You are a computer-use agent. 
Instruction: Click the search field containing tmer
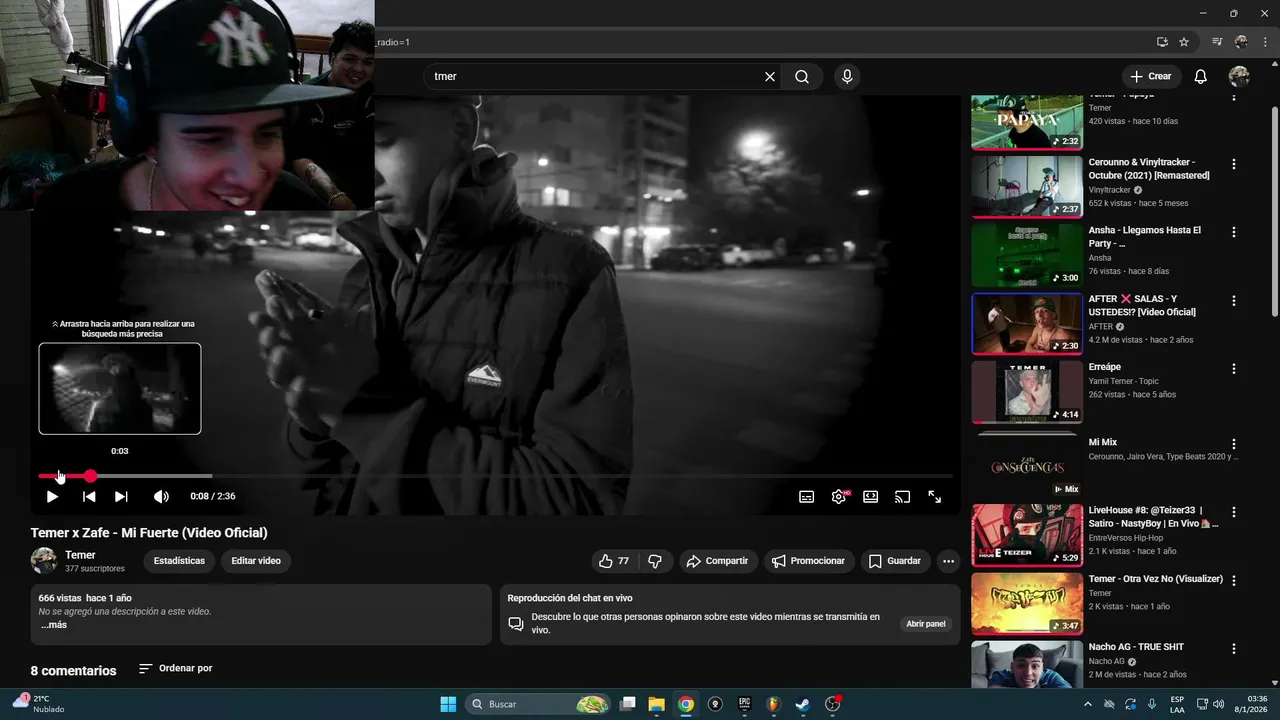coord(594,77)
